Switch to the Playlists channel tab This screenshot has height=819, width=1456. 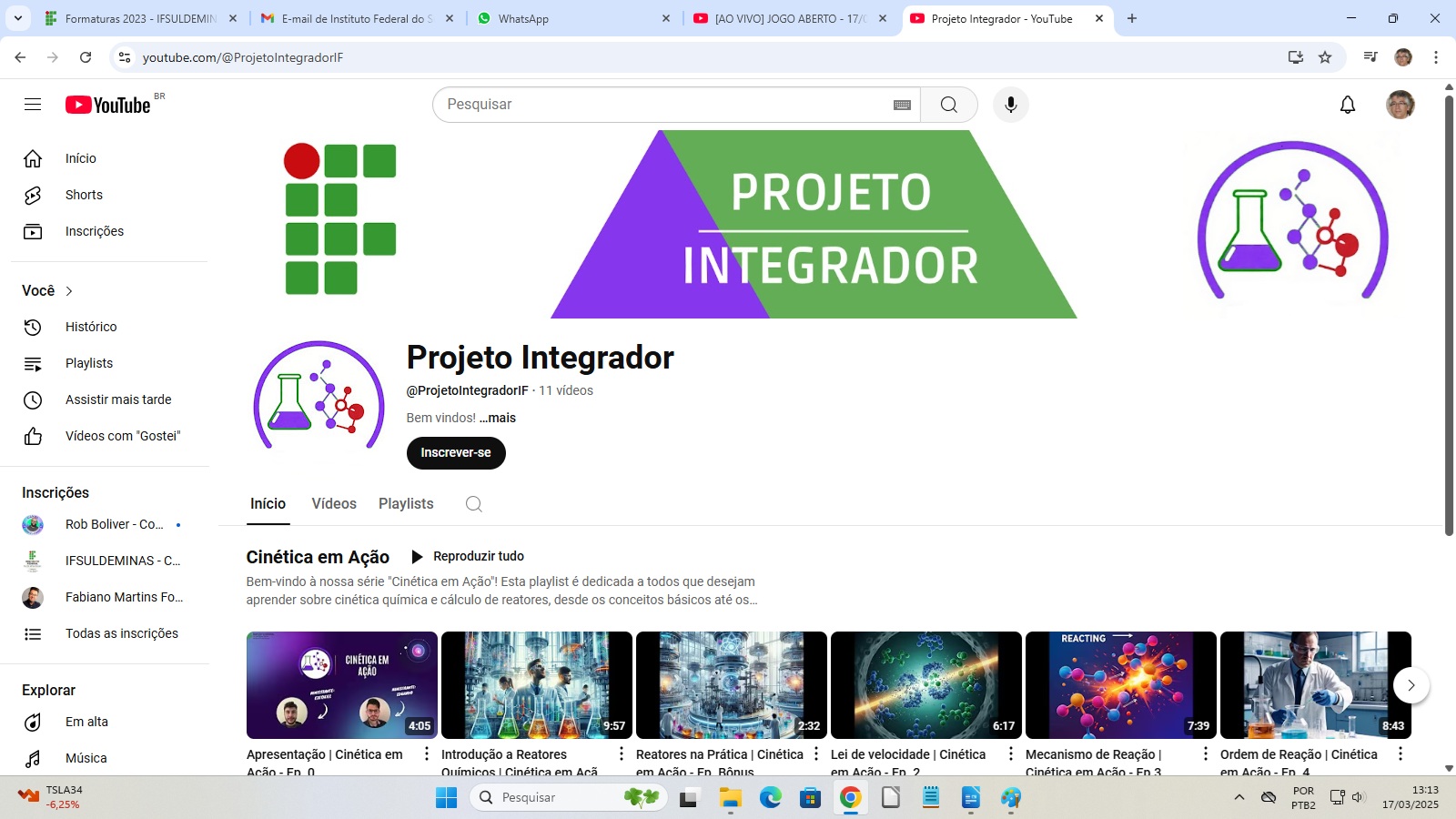point(406,504)
